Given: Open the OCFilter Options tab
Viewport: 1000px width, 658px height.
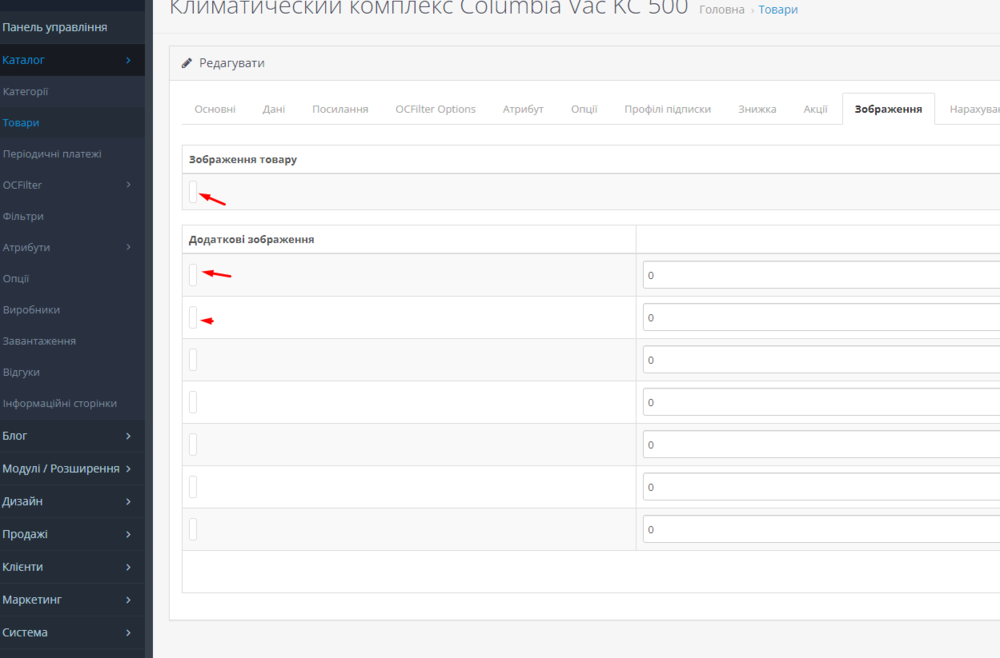Looking at the screenshot, I should (435, 109).
